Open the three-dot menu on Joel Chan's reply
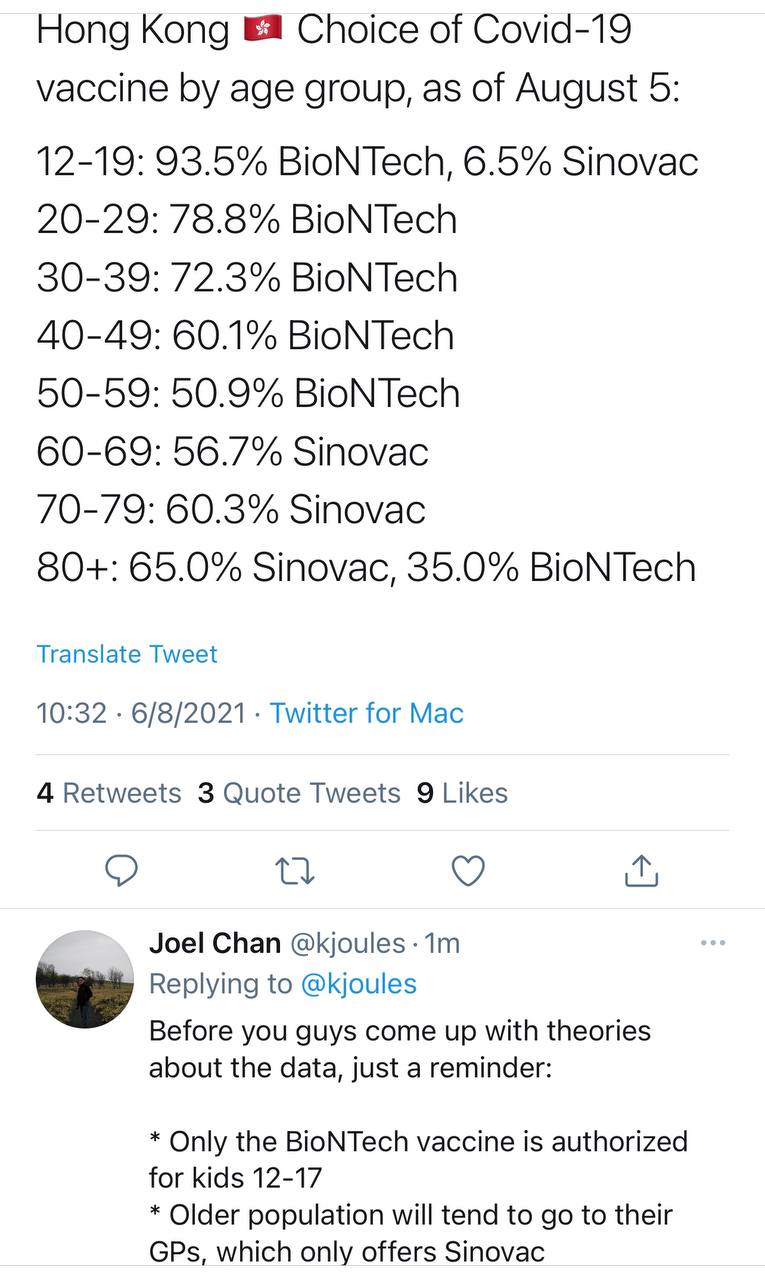 coord(713,942)
